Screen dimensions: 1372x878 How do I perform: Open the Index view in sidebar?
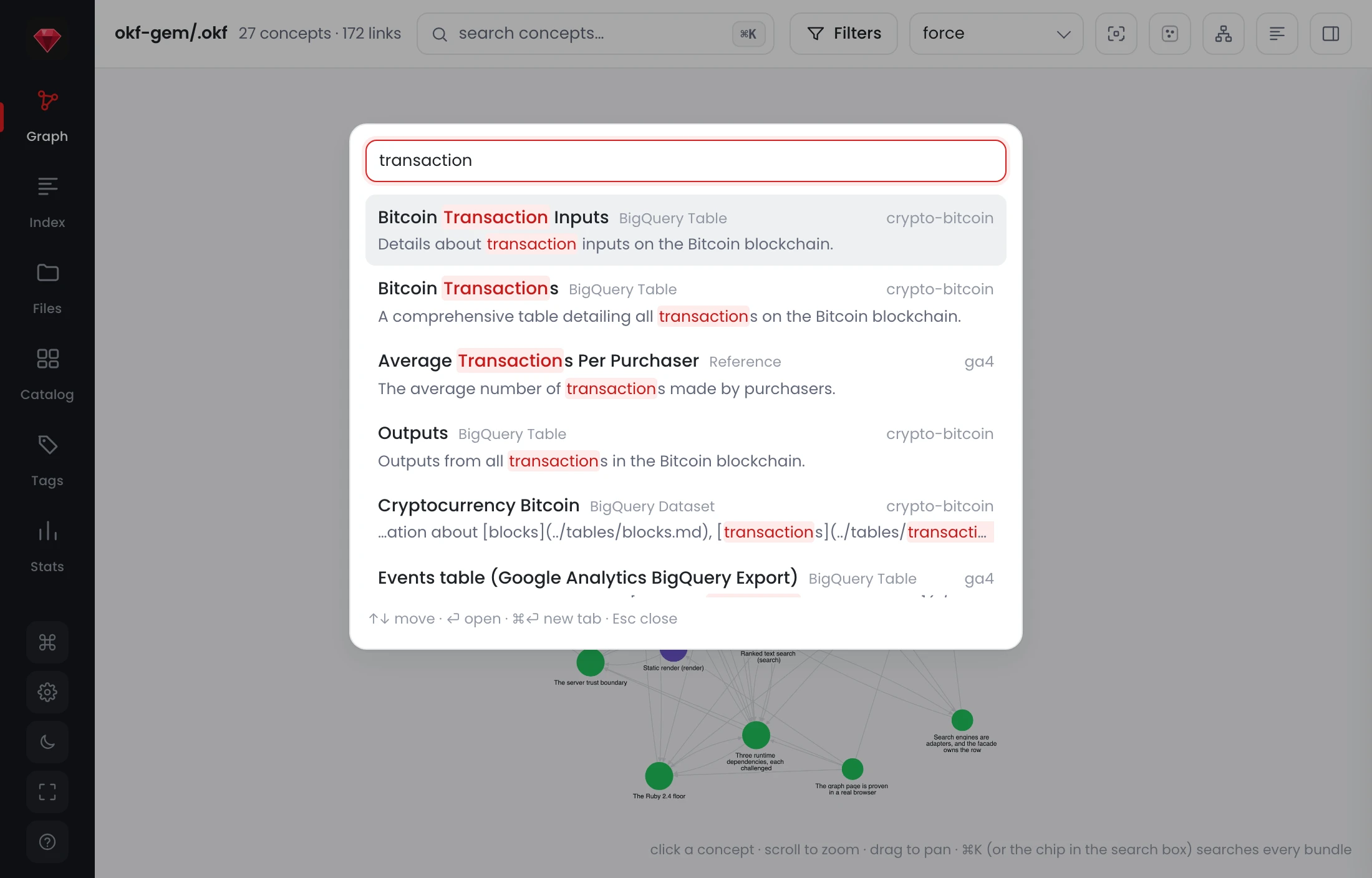(47, 203)
